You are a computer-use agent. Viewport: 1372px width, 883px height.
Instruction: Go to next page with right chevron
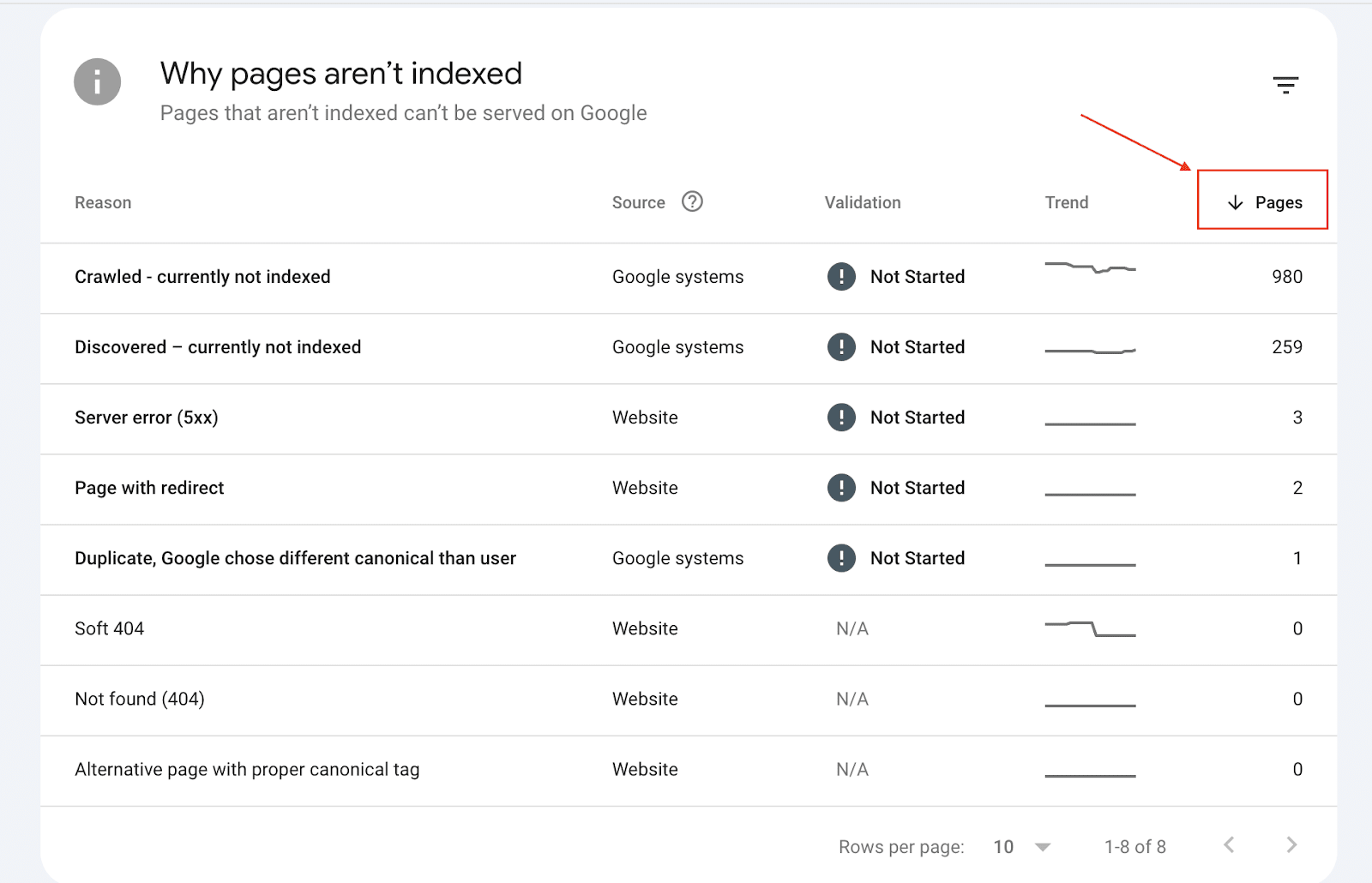(1291, 845)
